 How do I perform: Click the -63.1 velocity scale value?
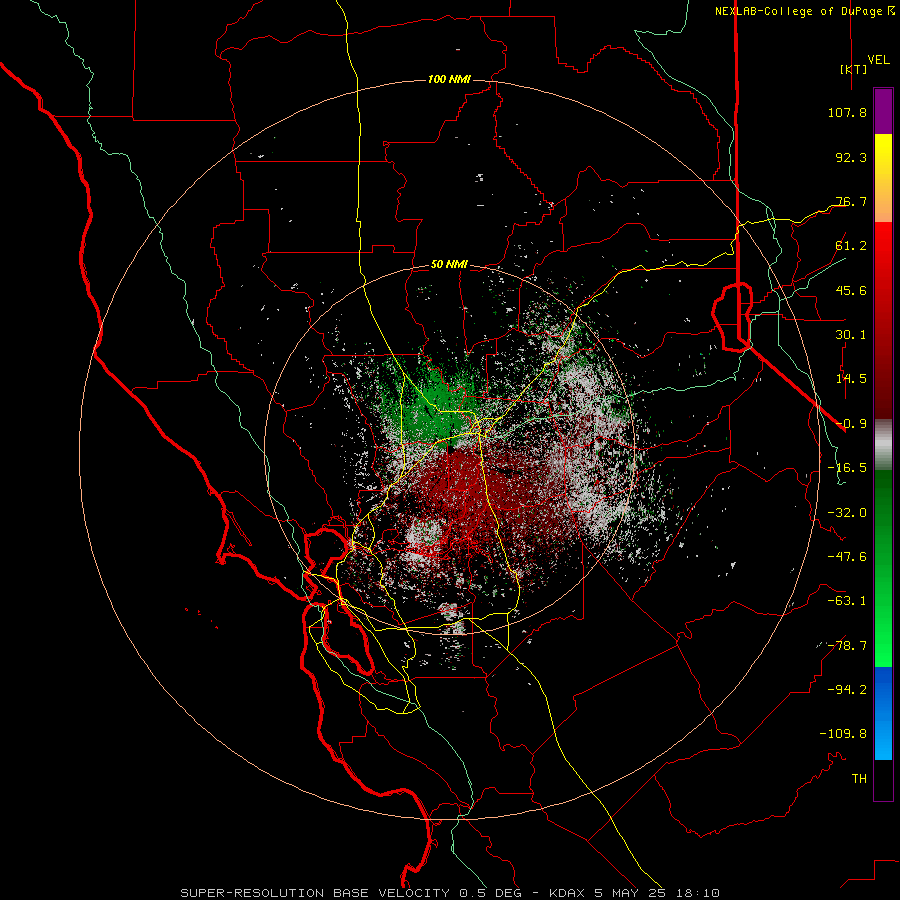(x=847, y=601)
